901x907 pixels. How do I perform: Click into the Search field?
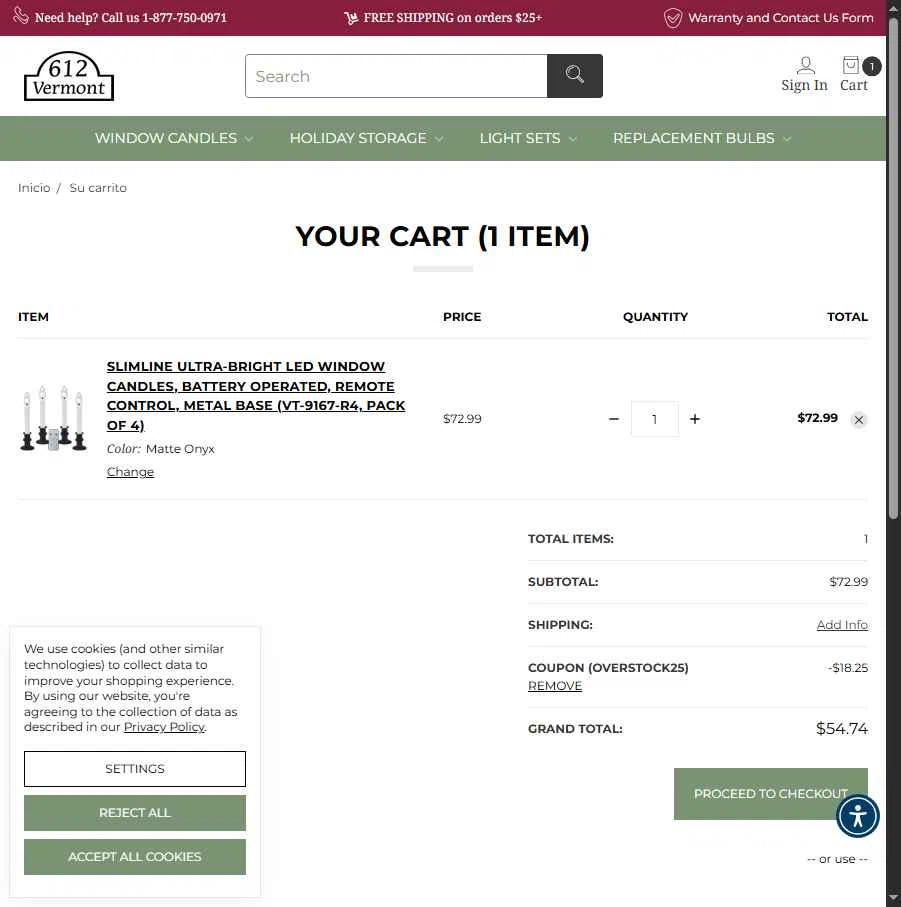click(396, 76)
